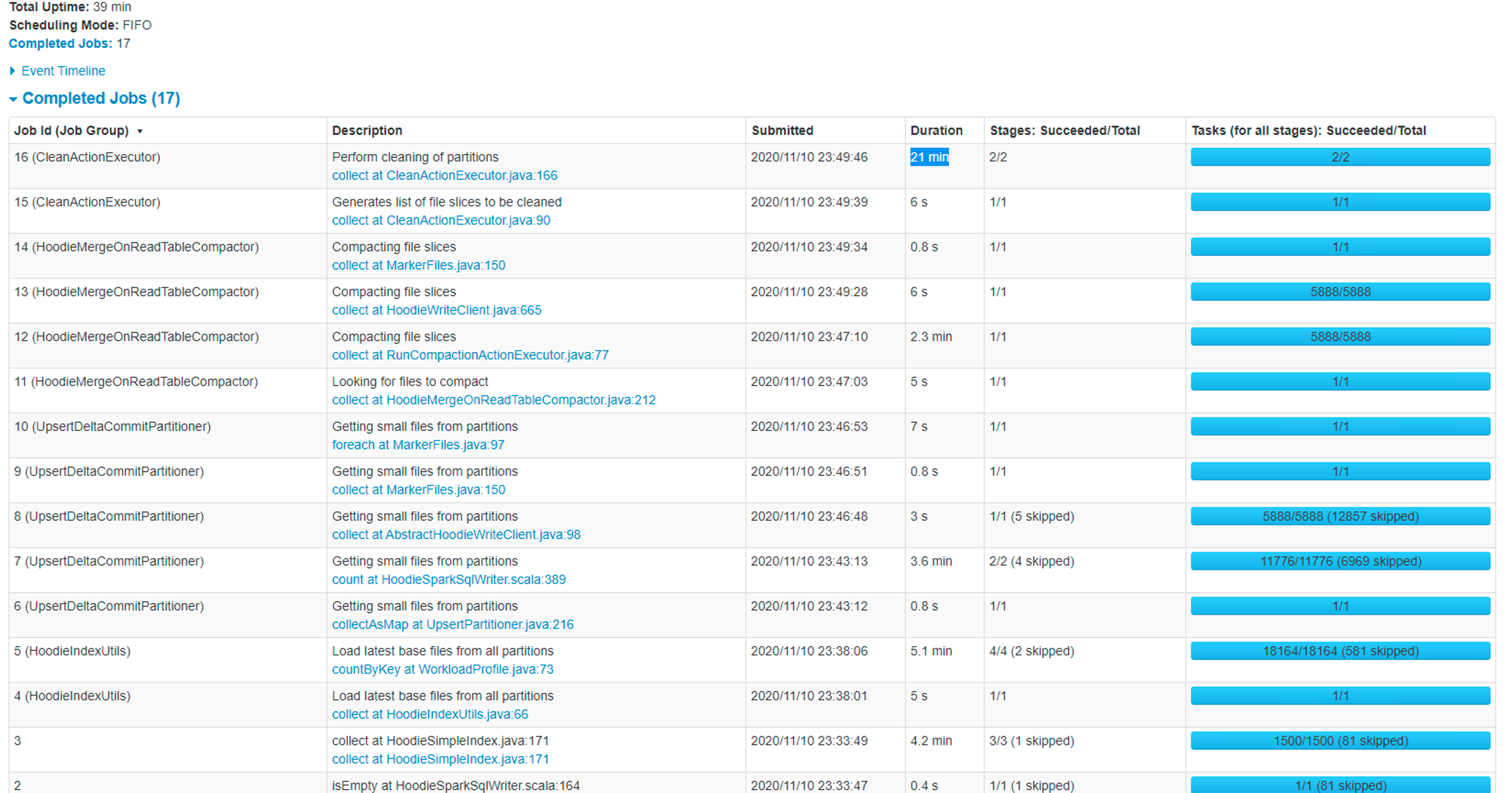Sort table by Duration column header

[x=936, y=130]
